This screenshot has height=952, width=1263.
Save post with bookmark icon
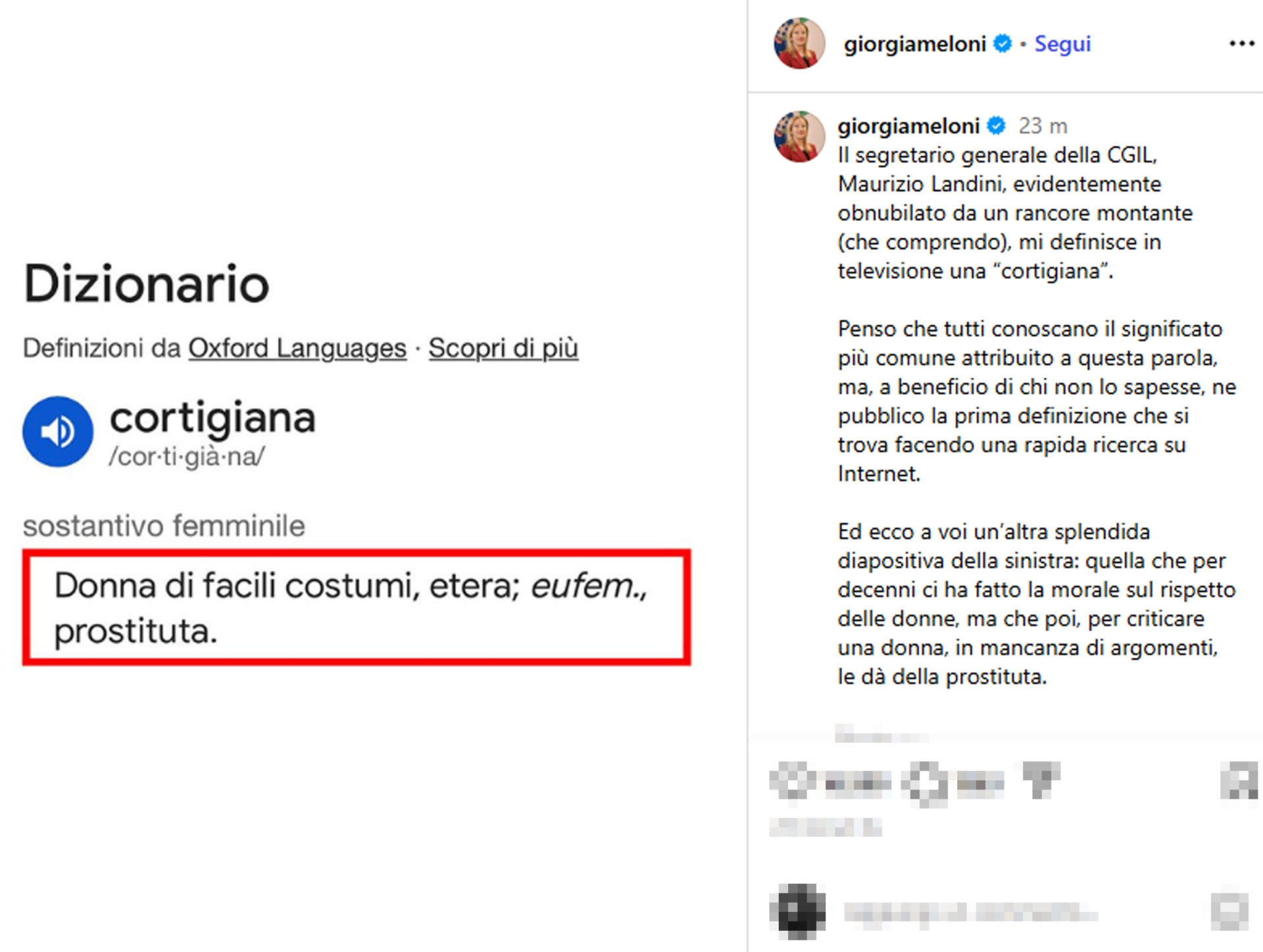1238,781
